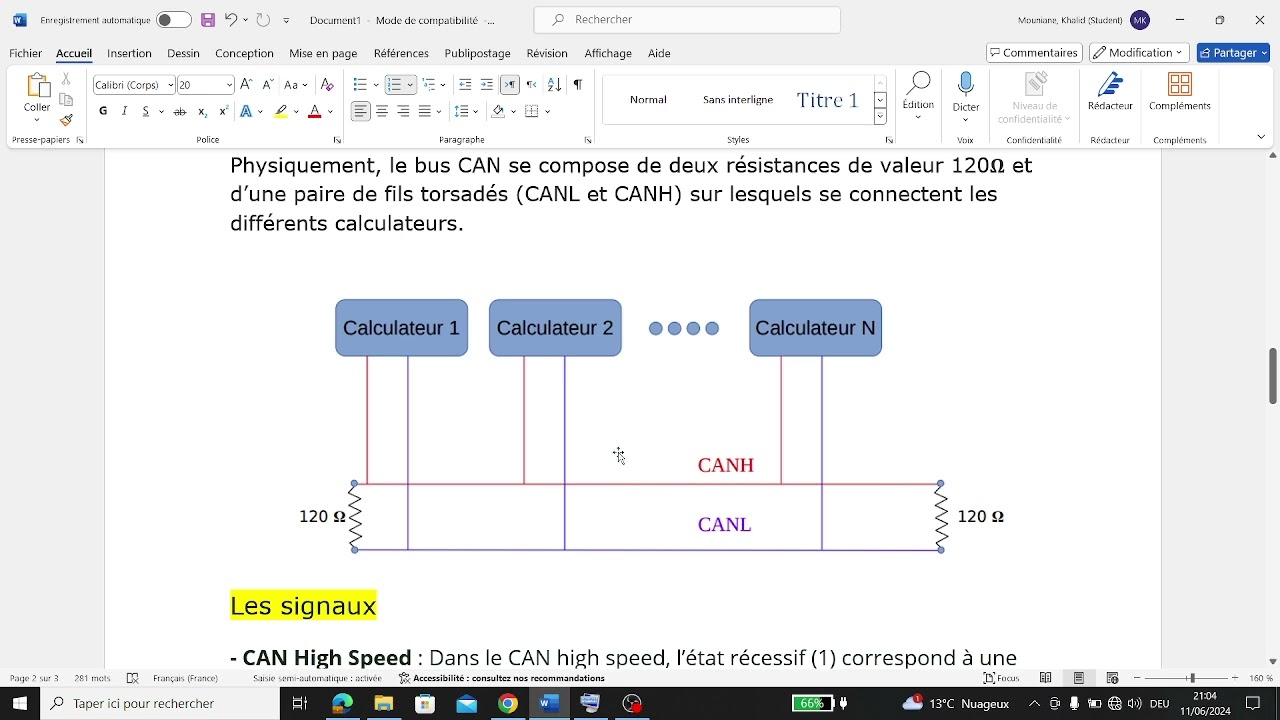Open Google Chrome from the taskbar

508,704
